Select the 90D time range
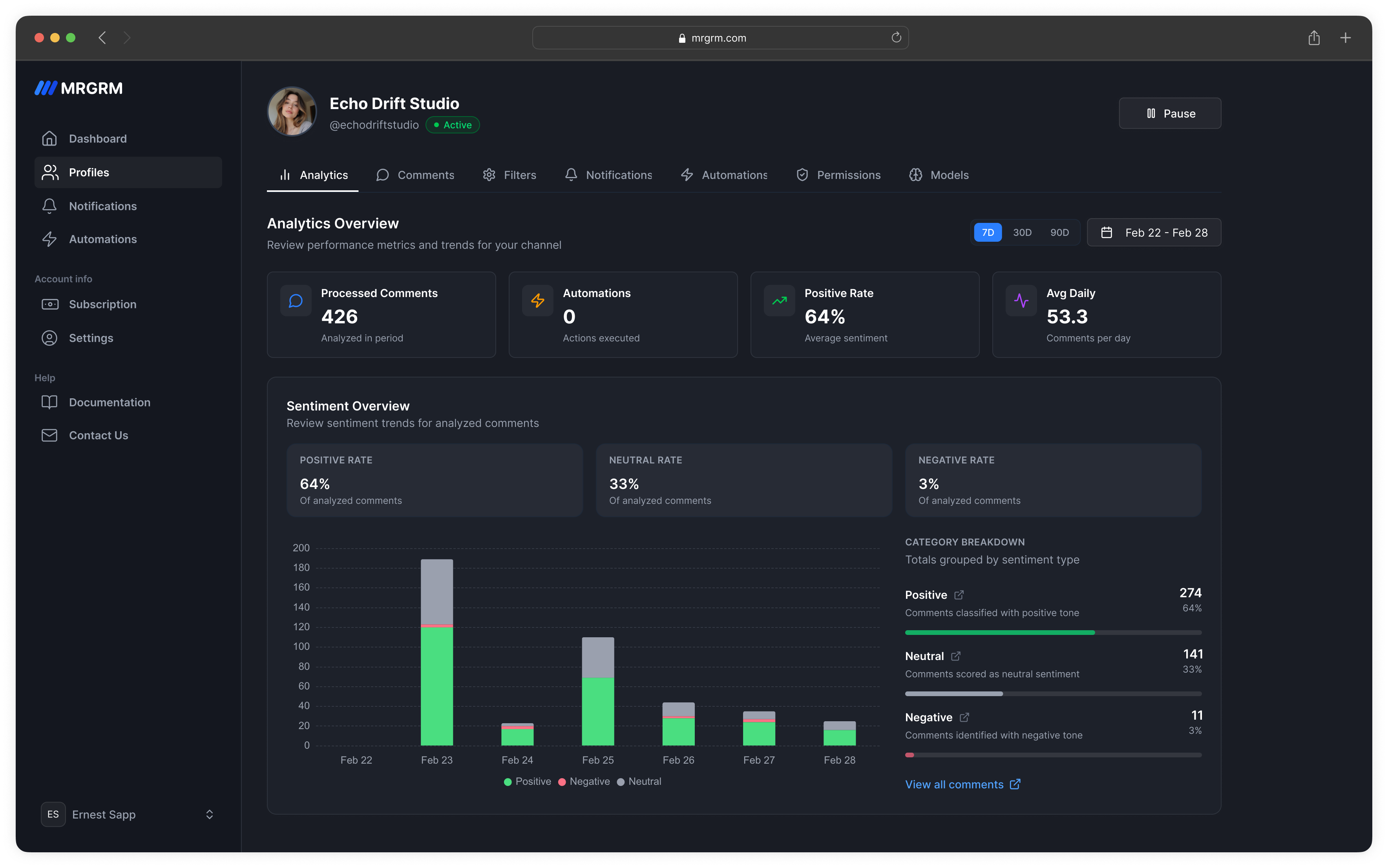Screen dimensions: 1388x868 coord(1059,232)
